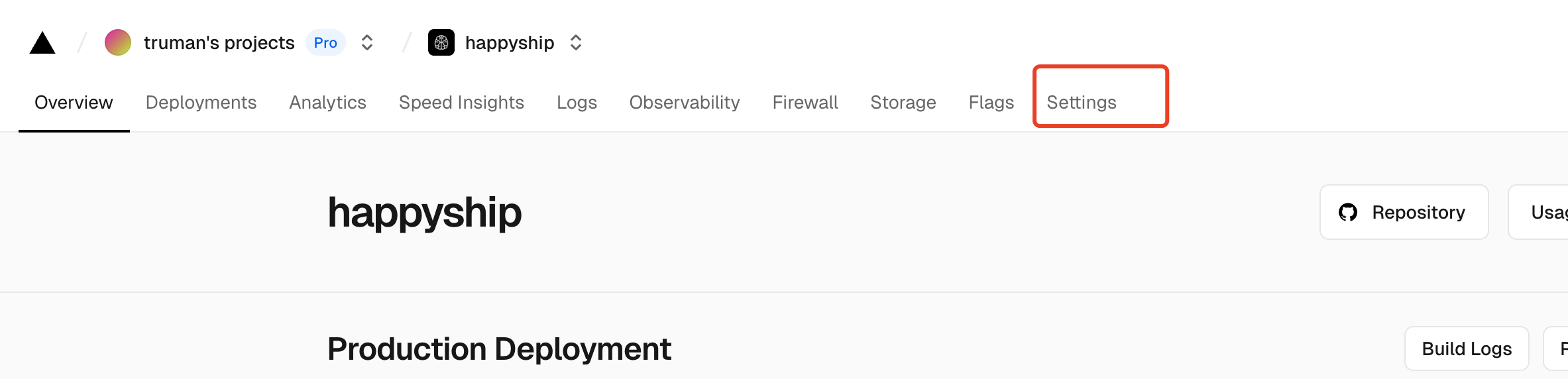This screenshot has width=1568, height=379.
Task: Click truman's projects team name
Action: coord(219,42)
